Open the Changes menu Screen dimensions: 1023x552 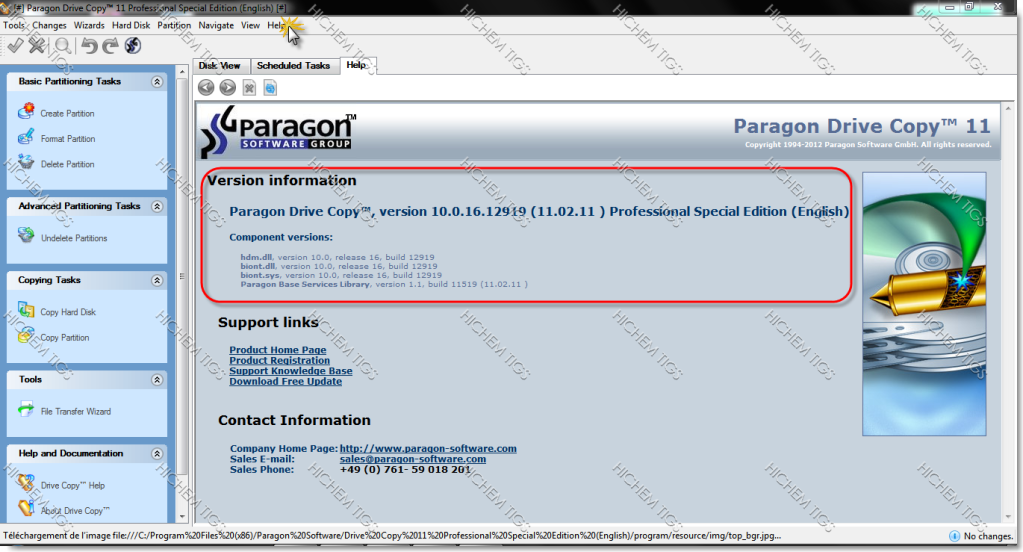pos(50,25)
